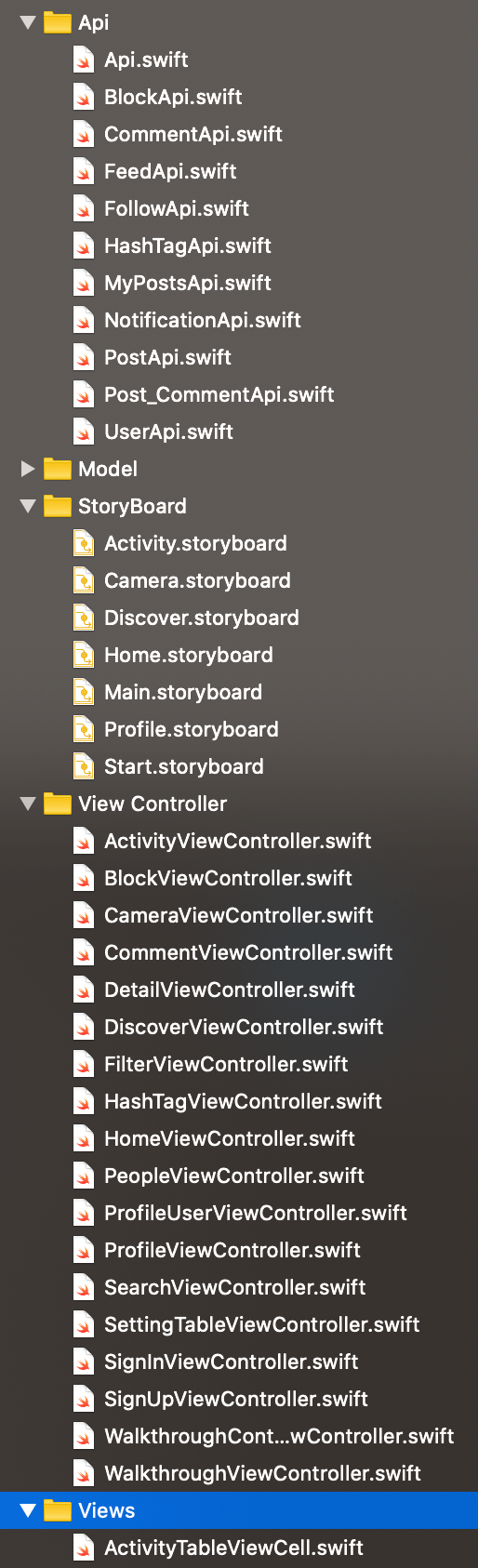Select Post_CommentApi.swift in navigator

[219, 394]
